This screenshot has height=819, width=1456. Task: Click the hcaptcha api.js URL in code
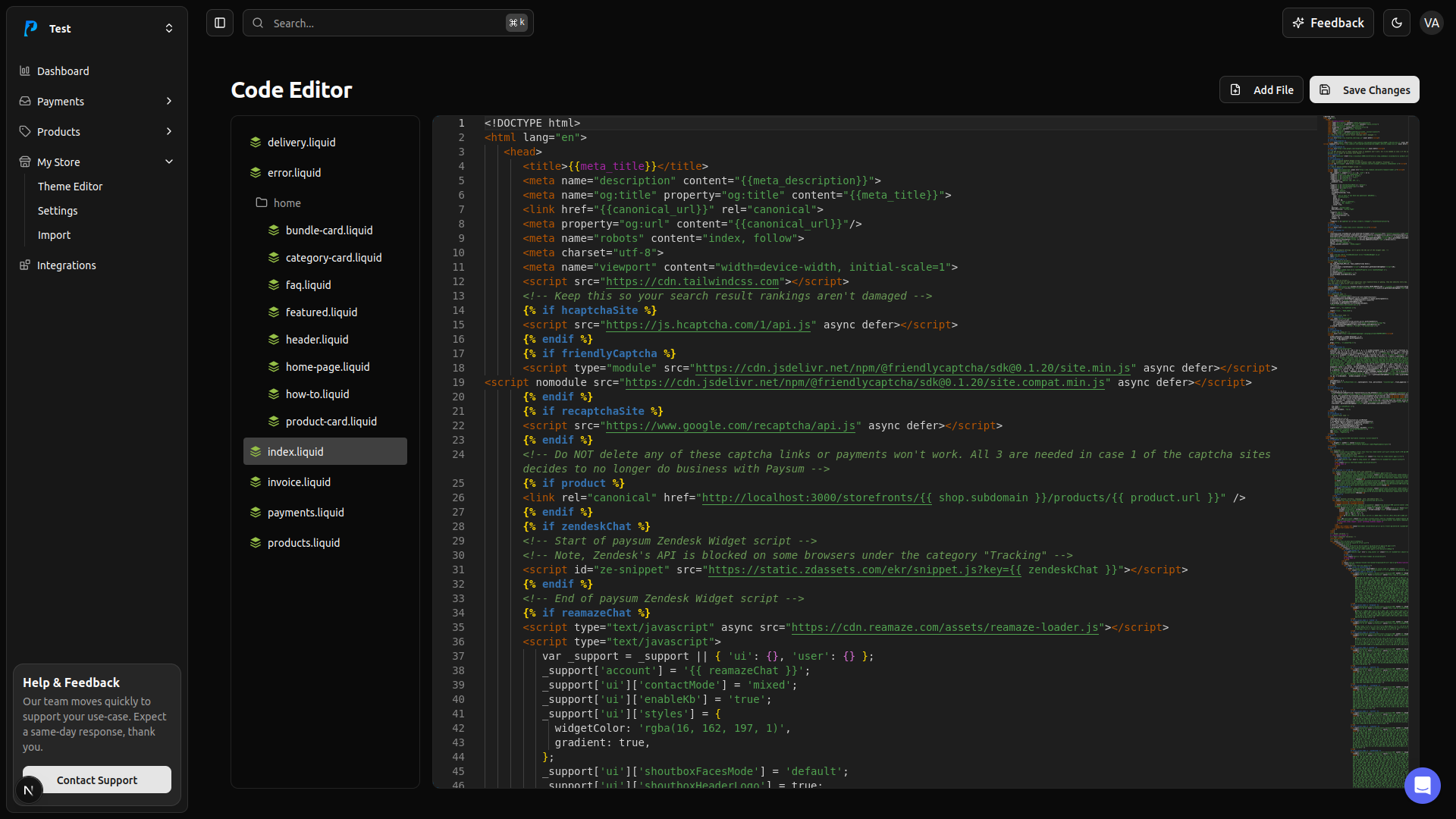pyautogui.click(x=708, y=325)
